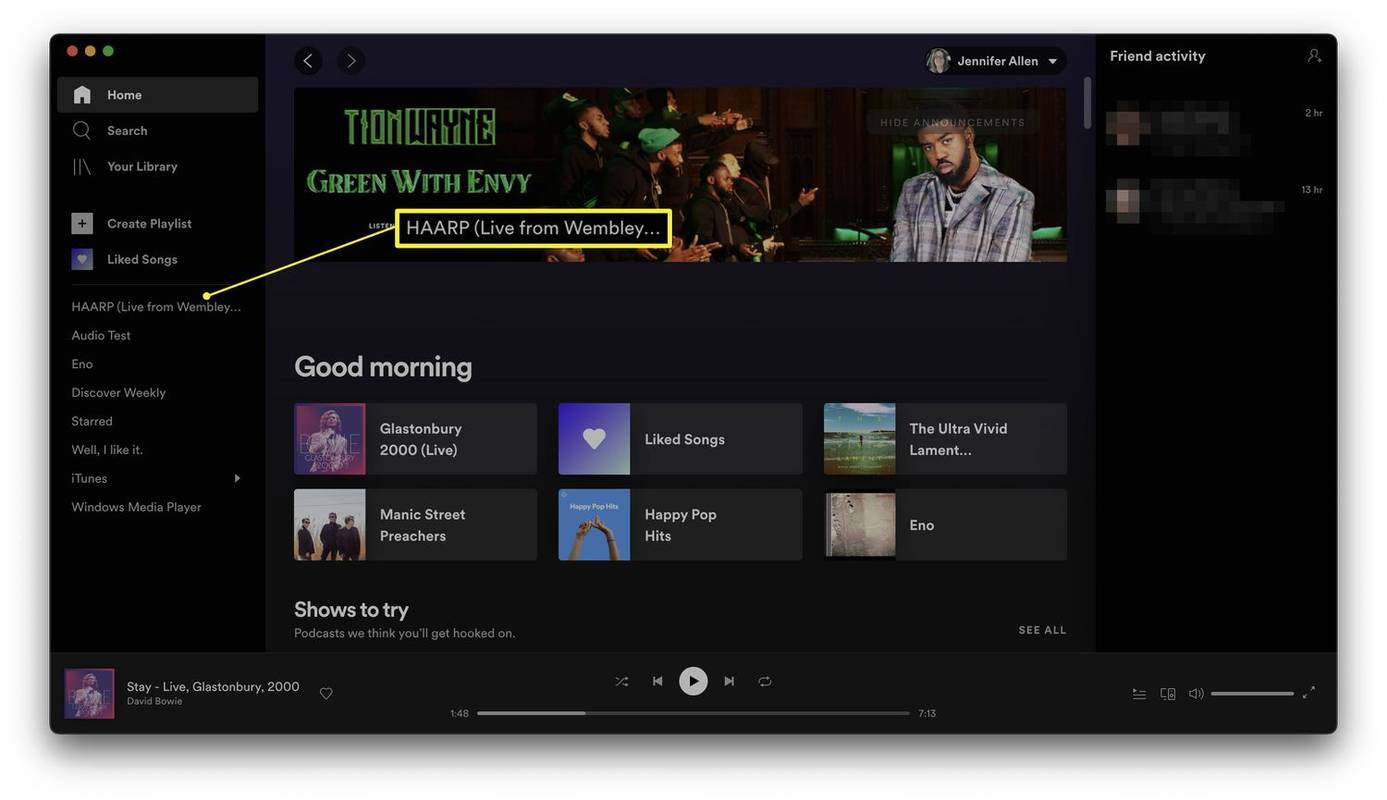Image resolution: width=1387 pixels, height=800 pixels.
Task: Click Happy Pop Hits cover thumbnail
Action: tap(594, 525)
